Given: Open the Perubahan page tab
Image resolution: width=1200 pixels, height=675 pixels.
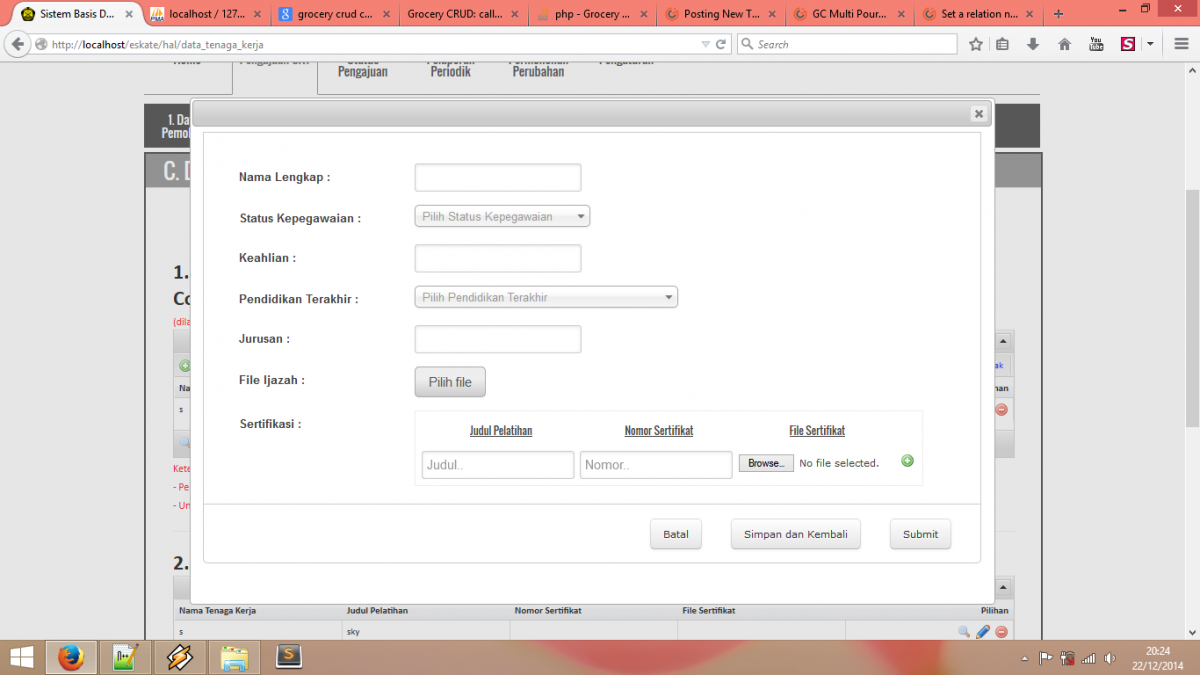Looking at the screenshot, I should point(538,68).
